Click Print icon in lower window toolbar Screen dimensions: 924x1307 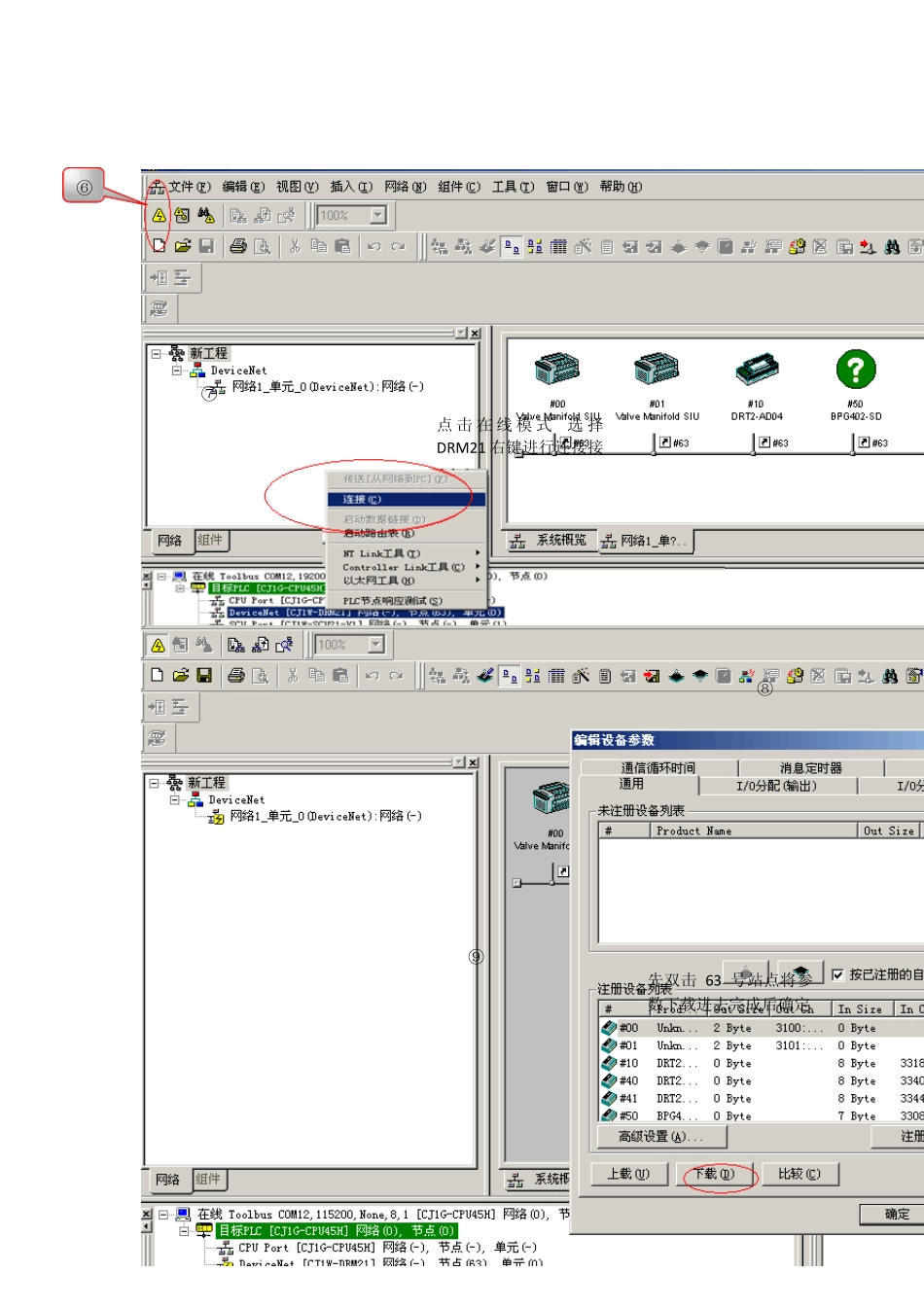235,675
